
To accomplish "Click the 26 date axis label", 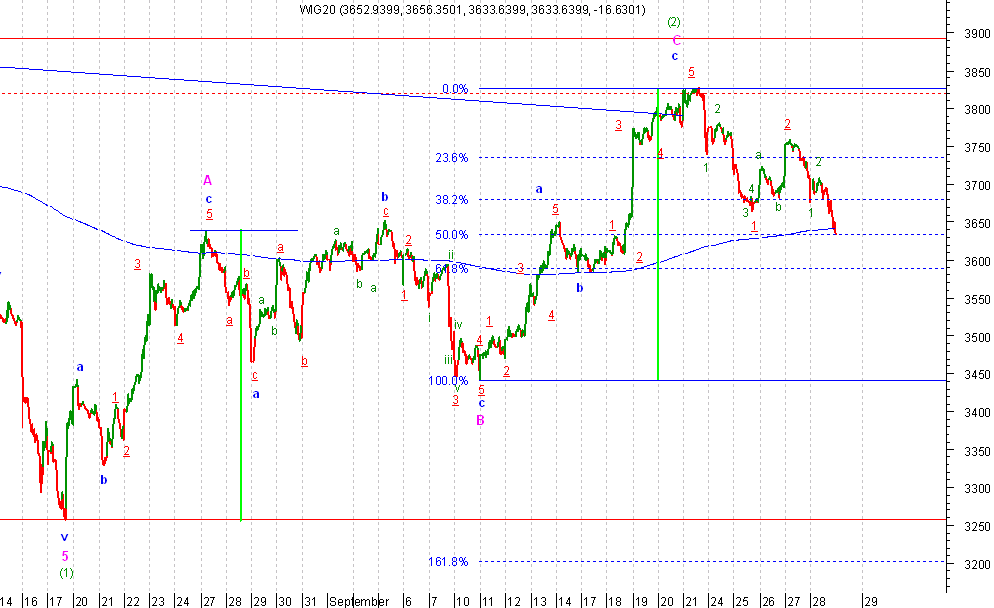I will click(768, 601).
